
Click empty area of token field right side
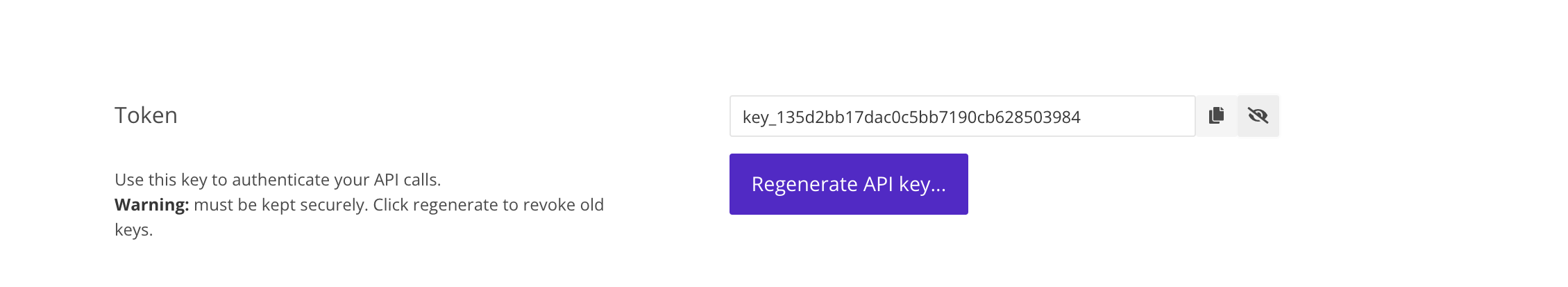click(1138, 116)
